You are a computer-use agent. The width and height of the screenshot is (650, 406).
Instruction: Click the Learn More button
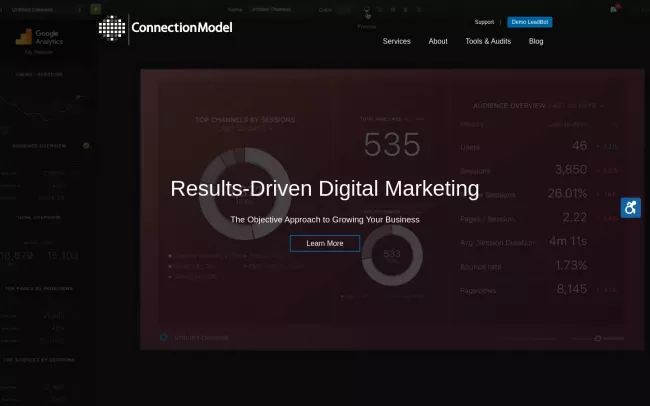click(x=324, y=243)
